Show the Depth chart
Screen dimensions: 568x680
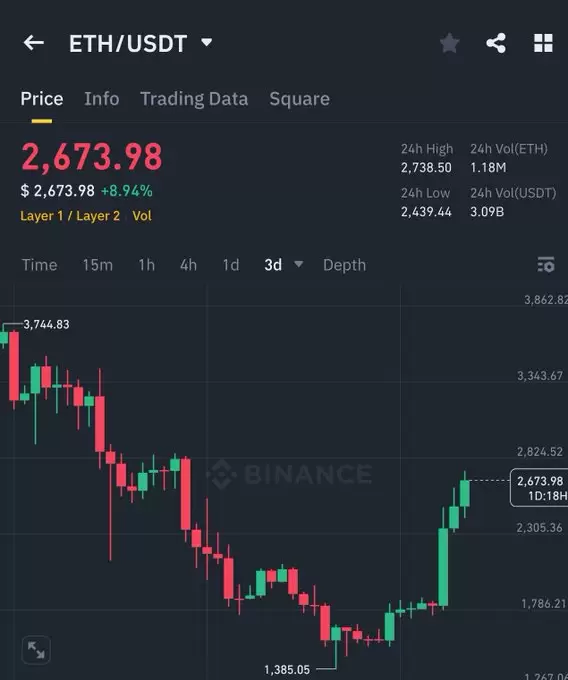[344, 265]
